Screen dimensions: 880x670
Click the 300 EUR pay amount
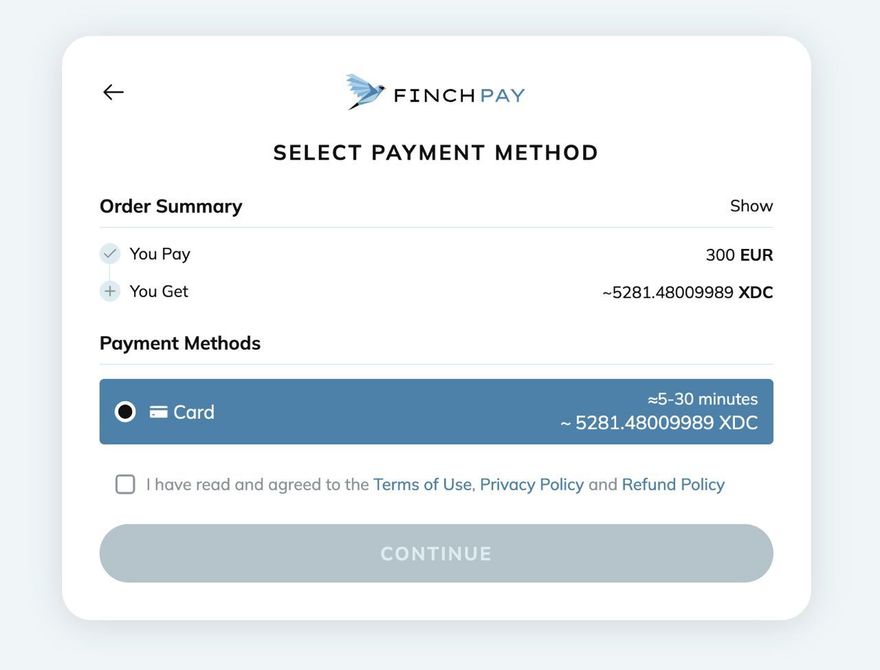pos(739,255)
